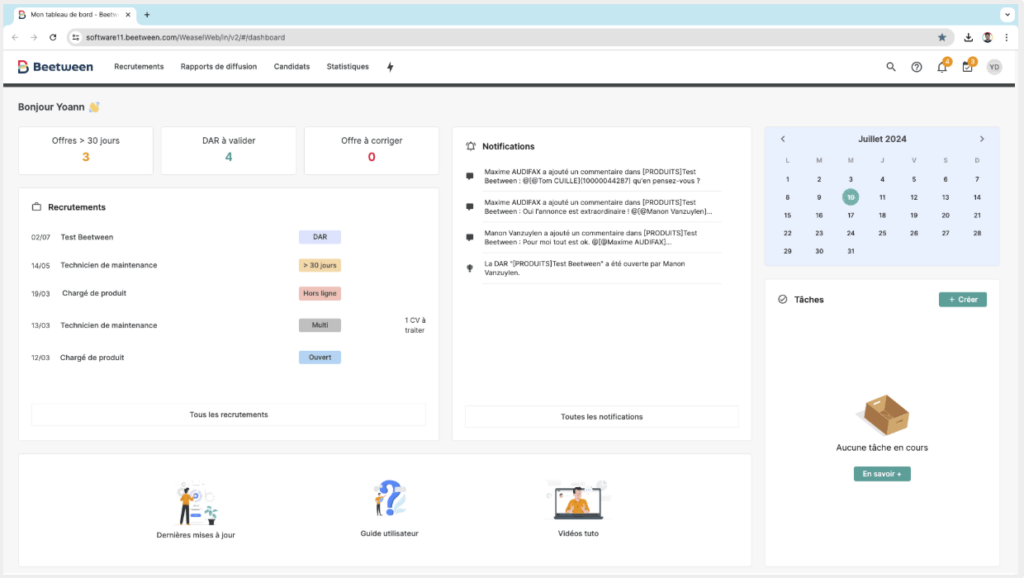Viewport: 1024px width, 578px height.
Task: Open the Chrome downloads icon
Action: click(968, 37)
